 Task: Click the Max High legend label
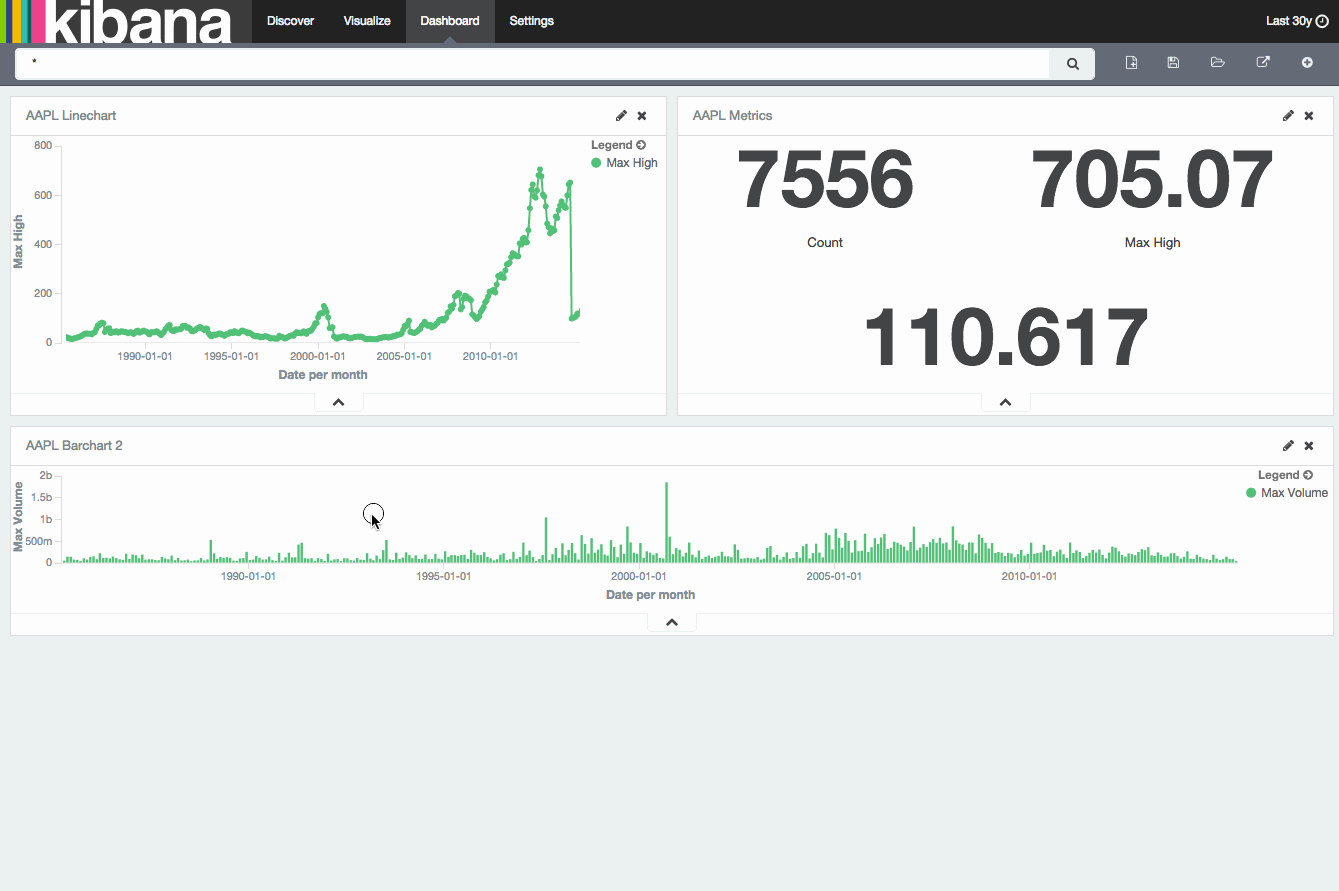coord(632,163)
